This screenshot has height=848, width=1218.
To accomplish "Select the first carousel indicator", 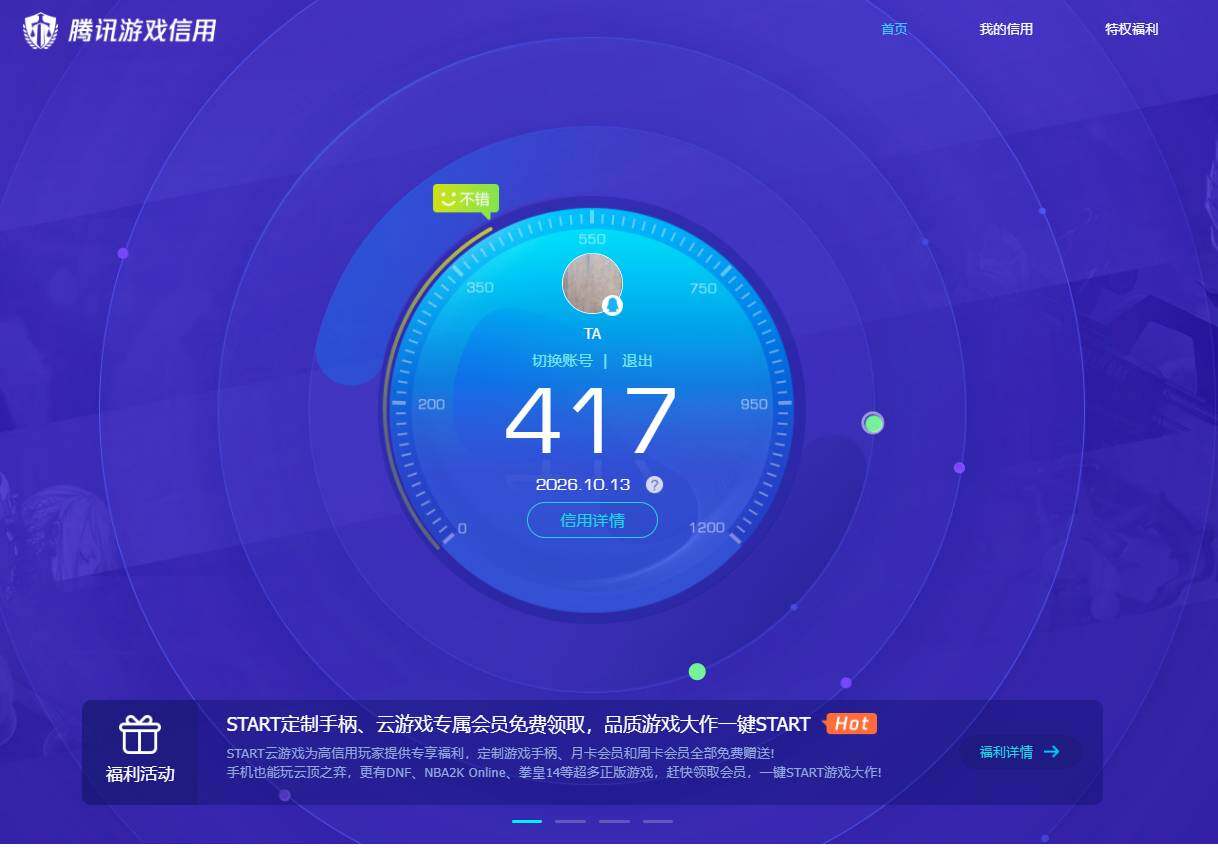I will [527, 821].
